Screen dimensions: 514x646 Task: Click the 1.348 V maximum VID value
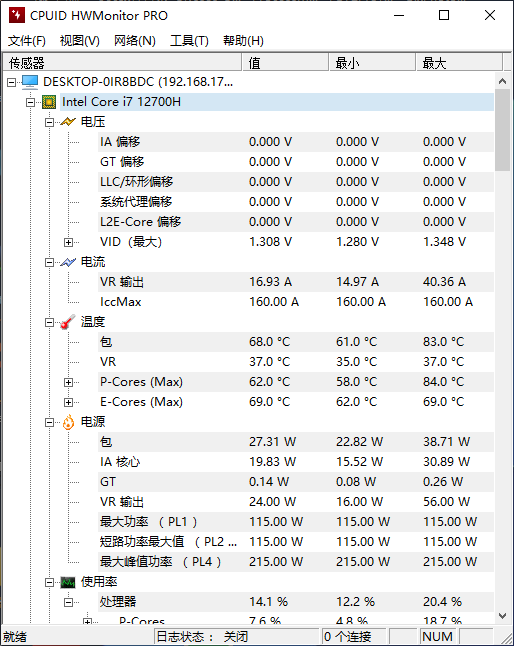(444, 242)
